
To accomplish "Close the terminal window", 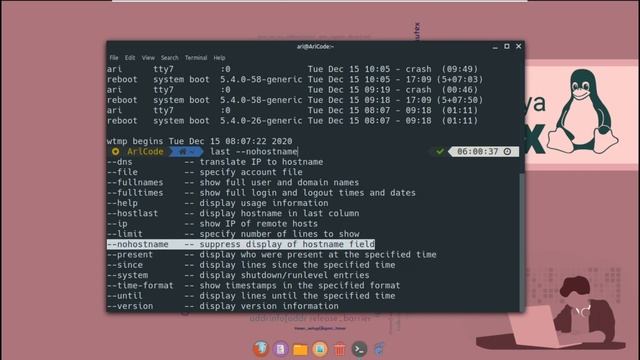I will (519, 47).
